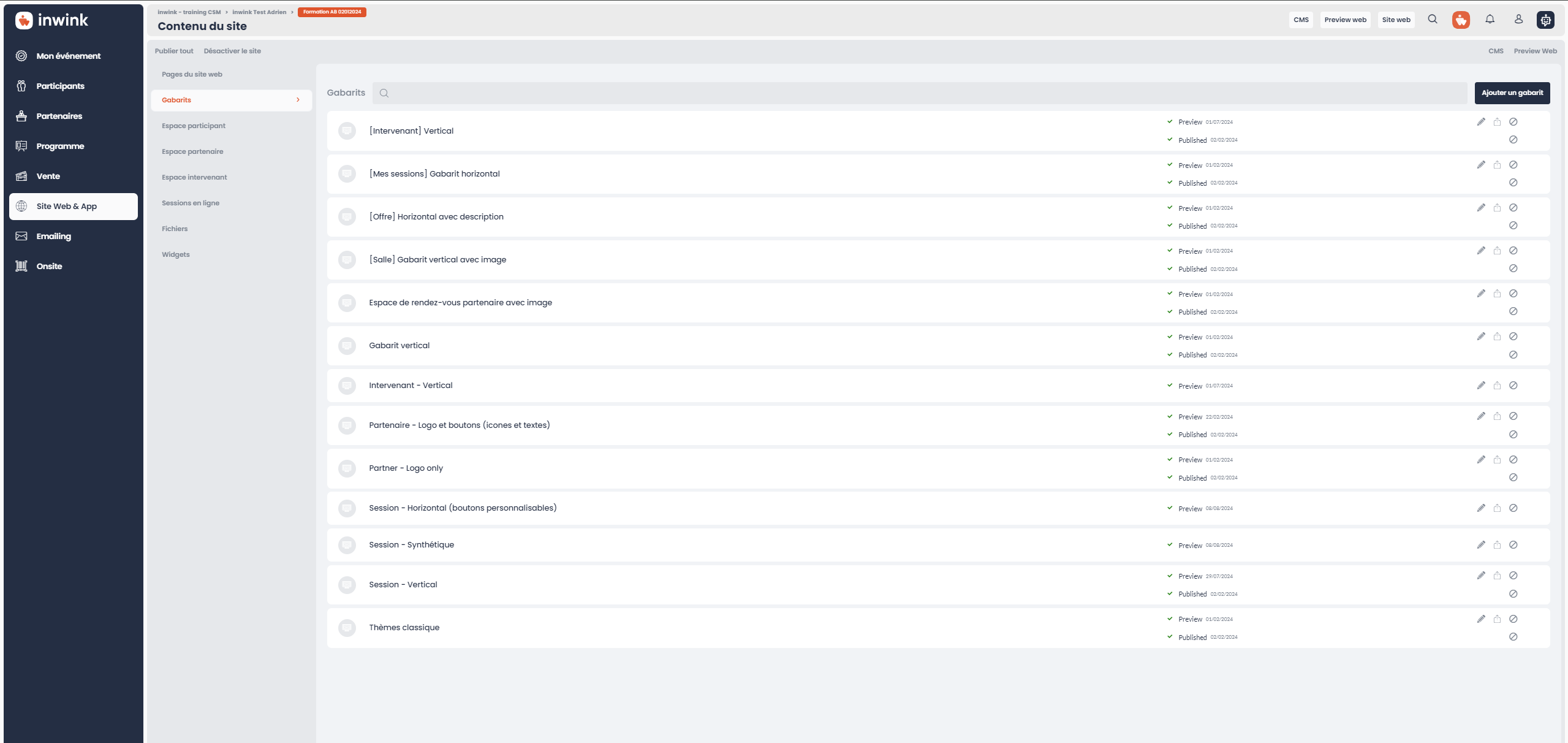Click the share icon for Partner - Logo only
The width and height of the screenshot is (1568, 743).
click(x=1497, y=460)
